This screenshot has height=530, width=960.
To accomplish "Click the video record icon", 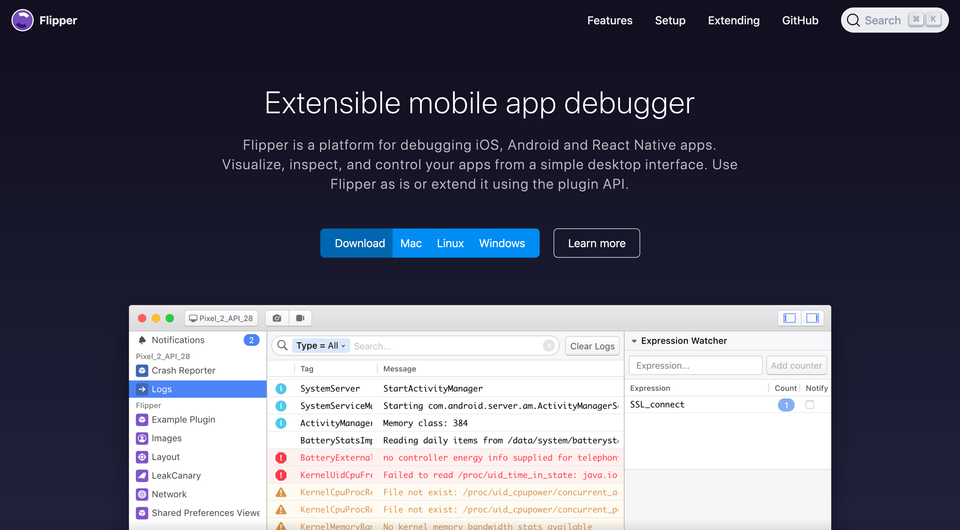I will tap(300, 318).
